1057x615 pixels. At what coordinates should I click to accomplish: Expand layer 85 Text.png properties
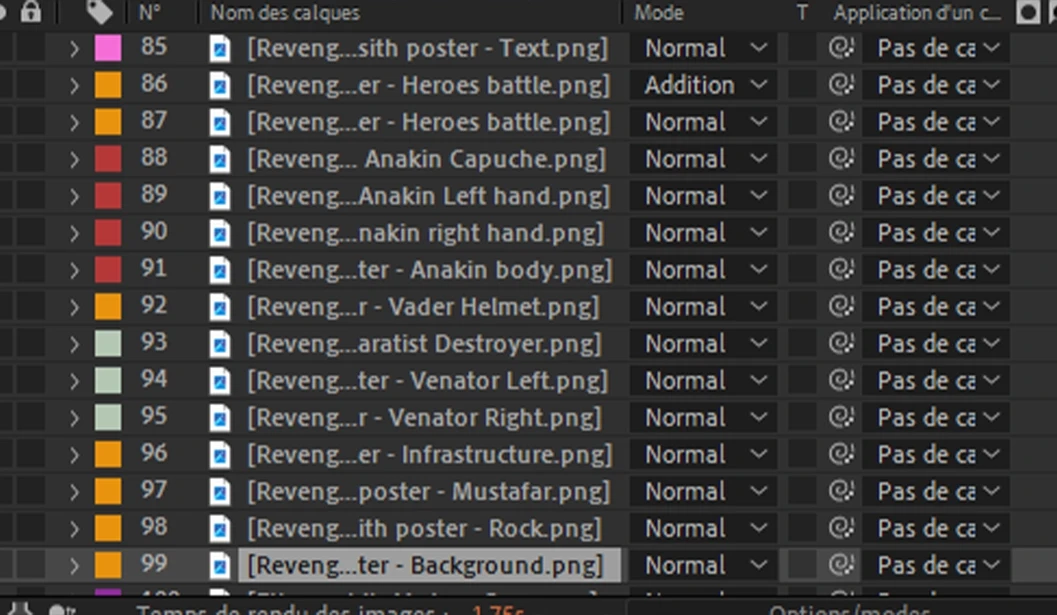(x=74, y=49)
